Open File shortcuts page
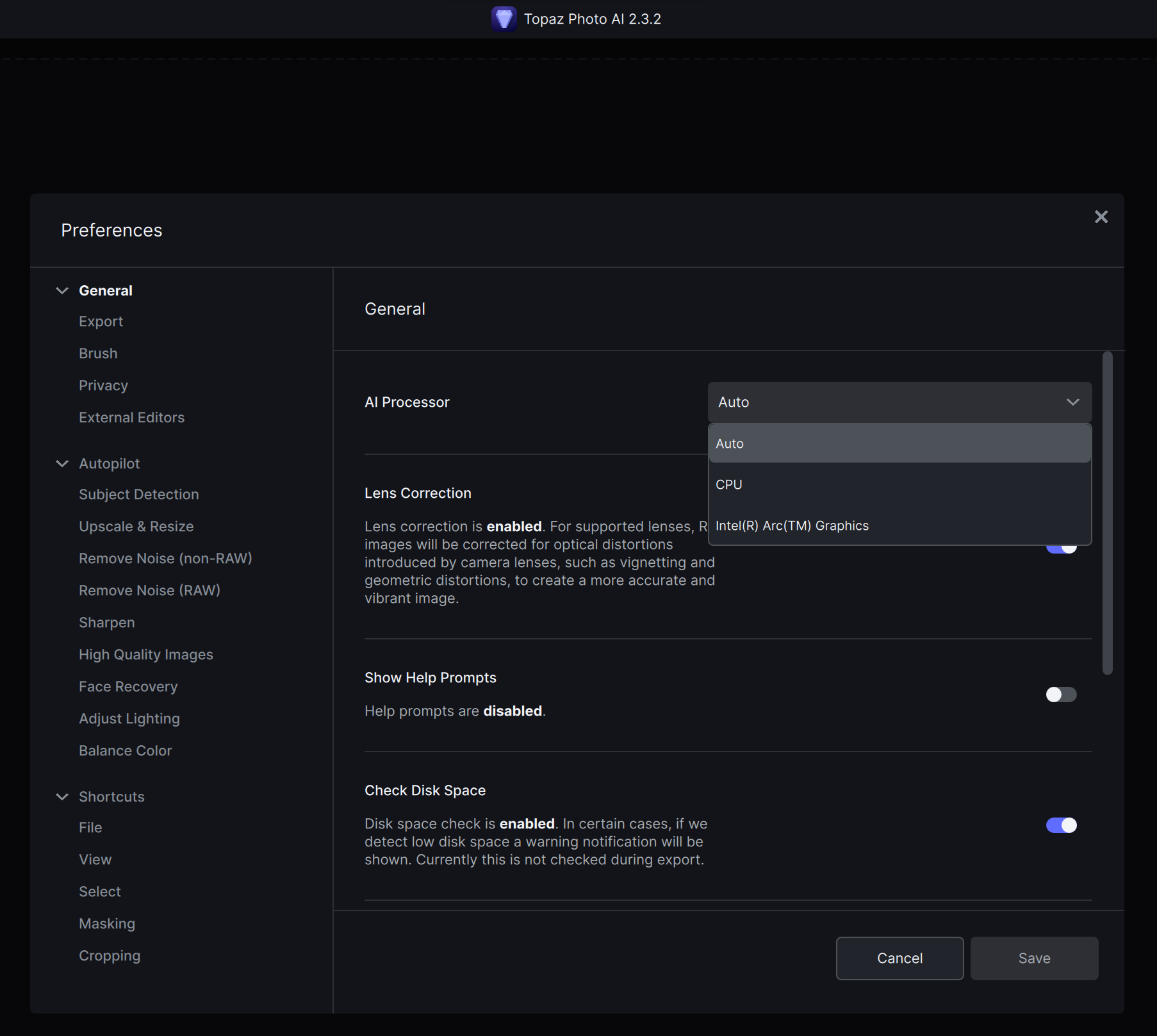 [90, 828]
